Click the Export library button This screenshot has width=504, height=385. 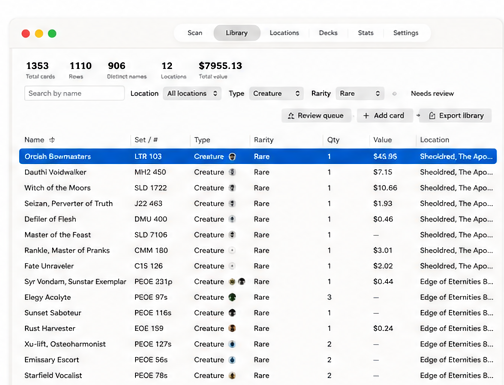455,116
